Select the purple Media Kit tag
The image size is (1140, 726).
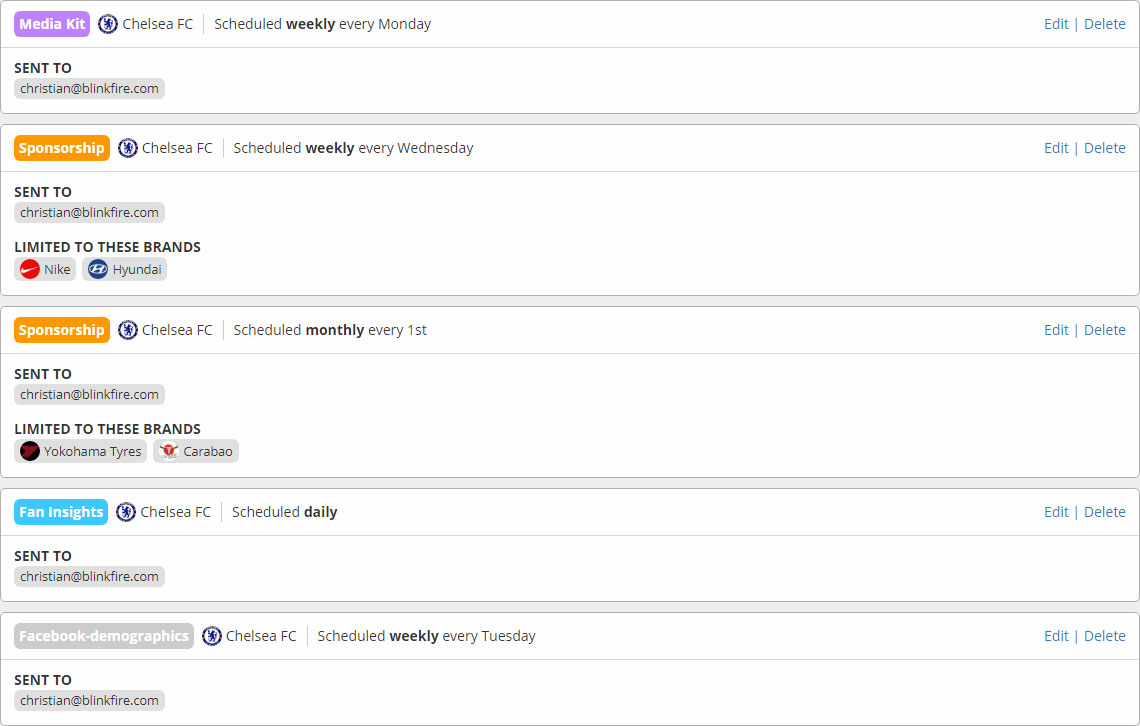[x=52, y=24]
